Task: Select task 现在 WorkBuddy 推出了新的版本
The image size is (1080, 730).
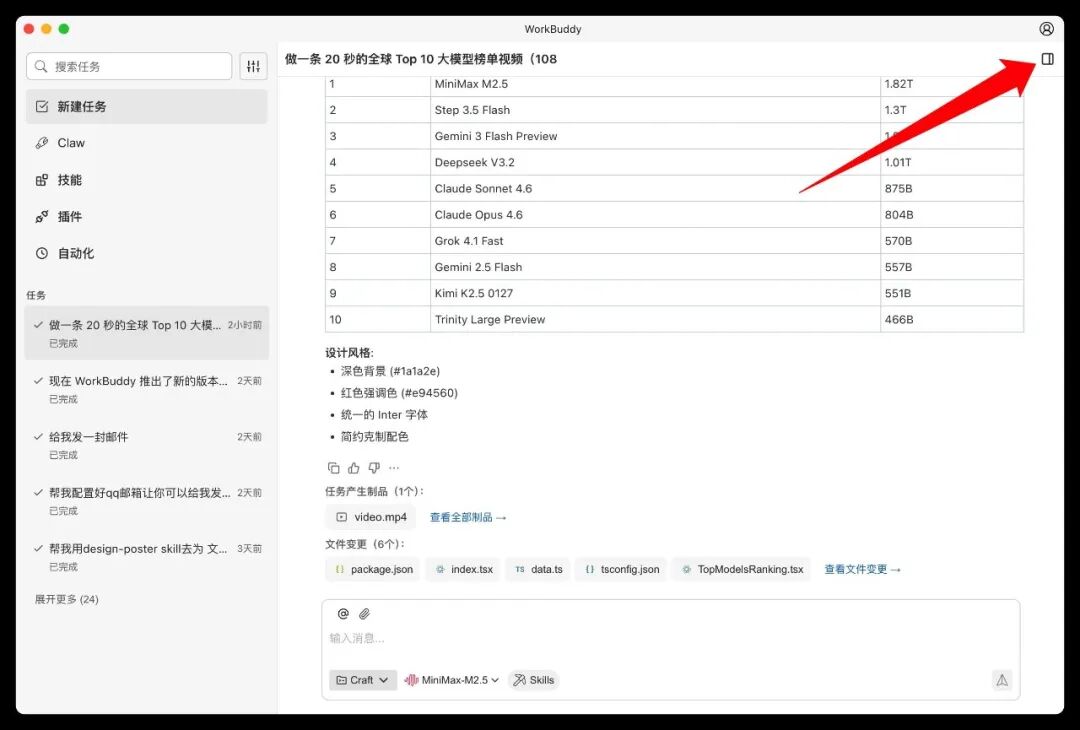Action: (147, 389)
